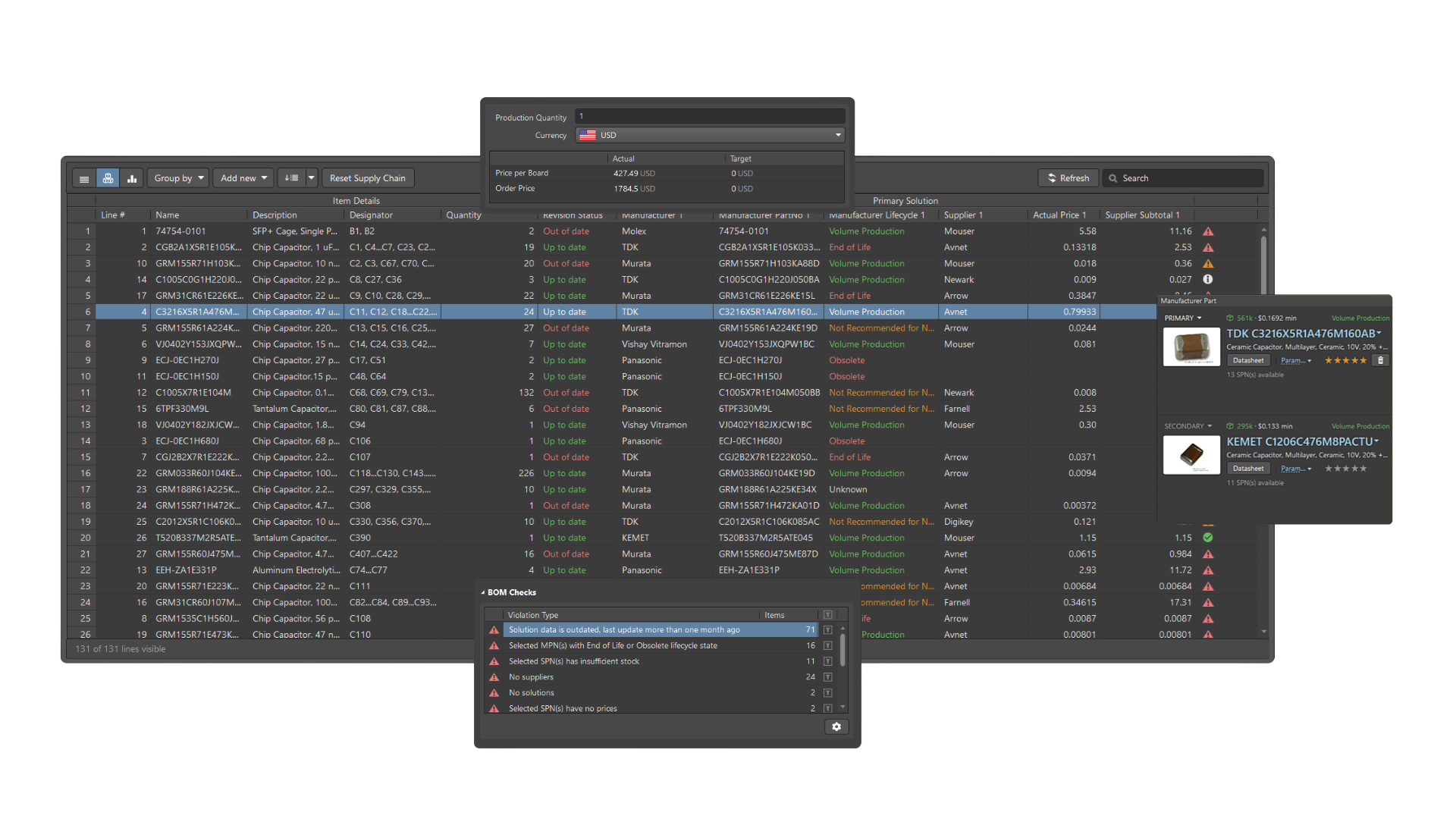Open the bar chart view icon

tap(132, 179)
